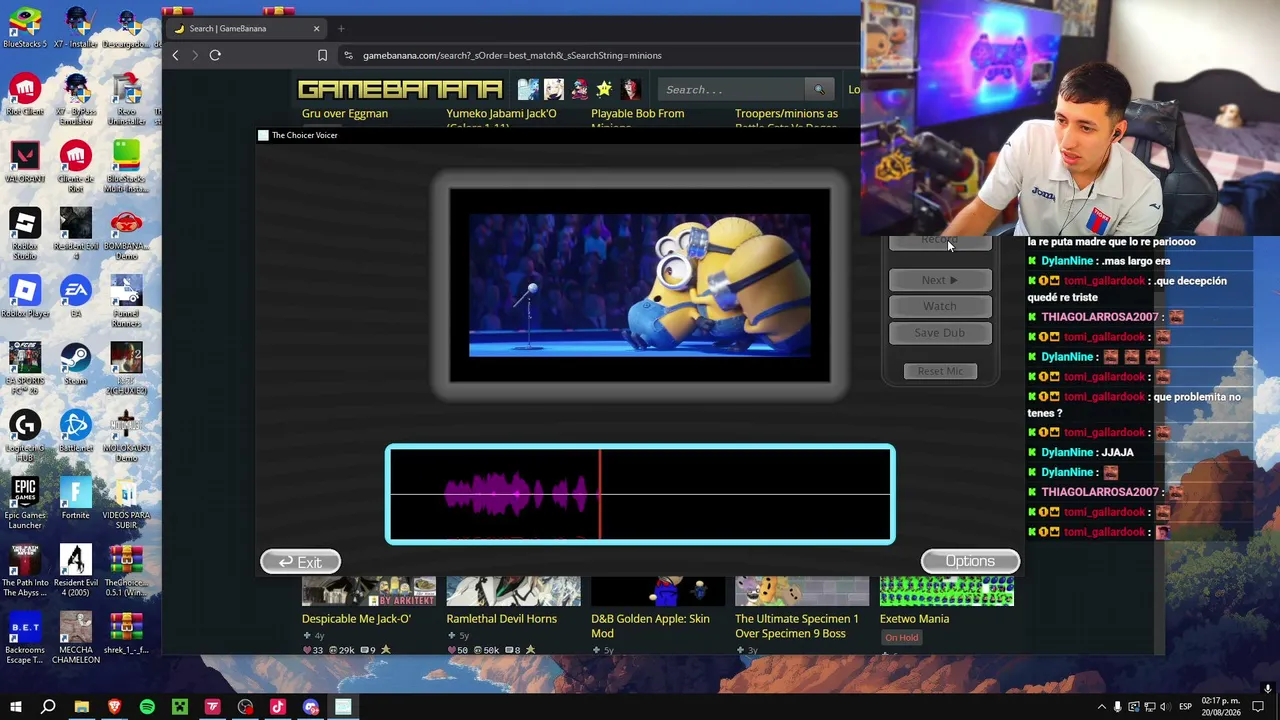Open Gru over Eggman mod link
1280x720 pixels.
click(345, 113)
